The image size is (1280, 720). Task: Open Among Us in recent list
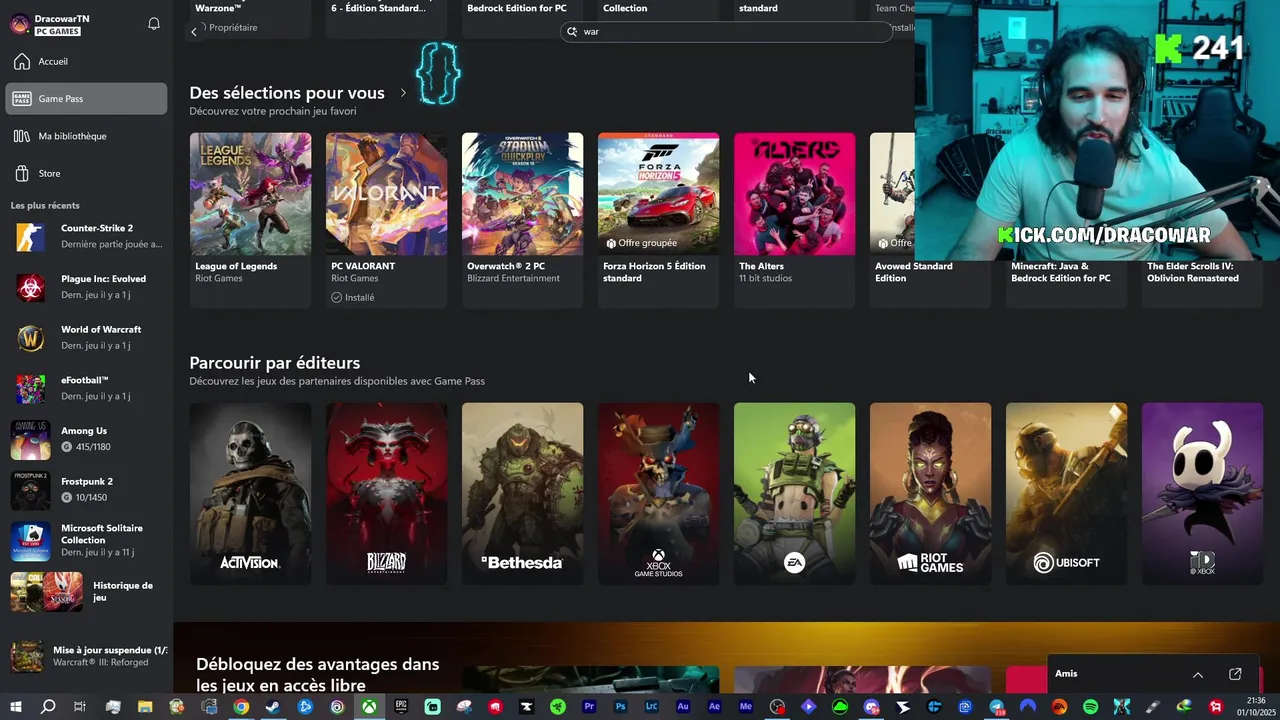(86, 439)
